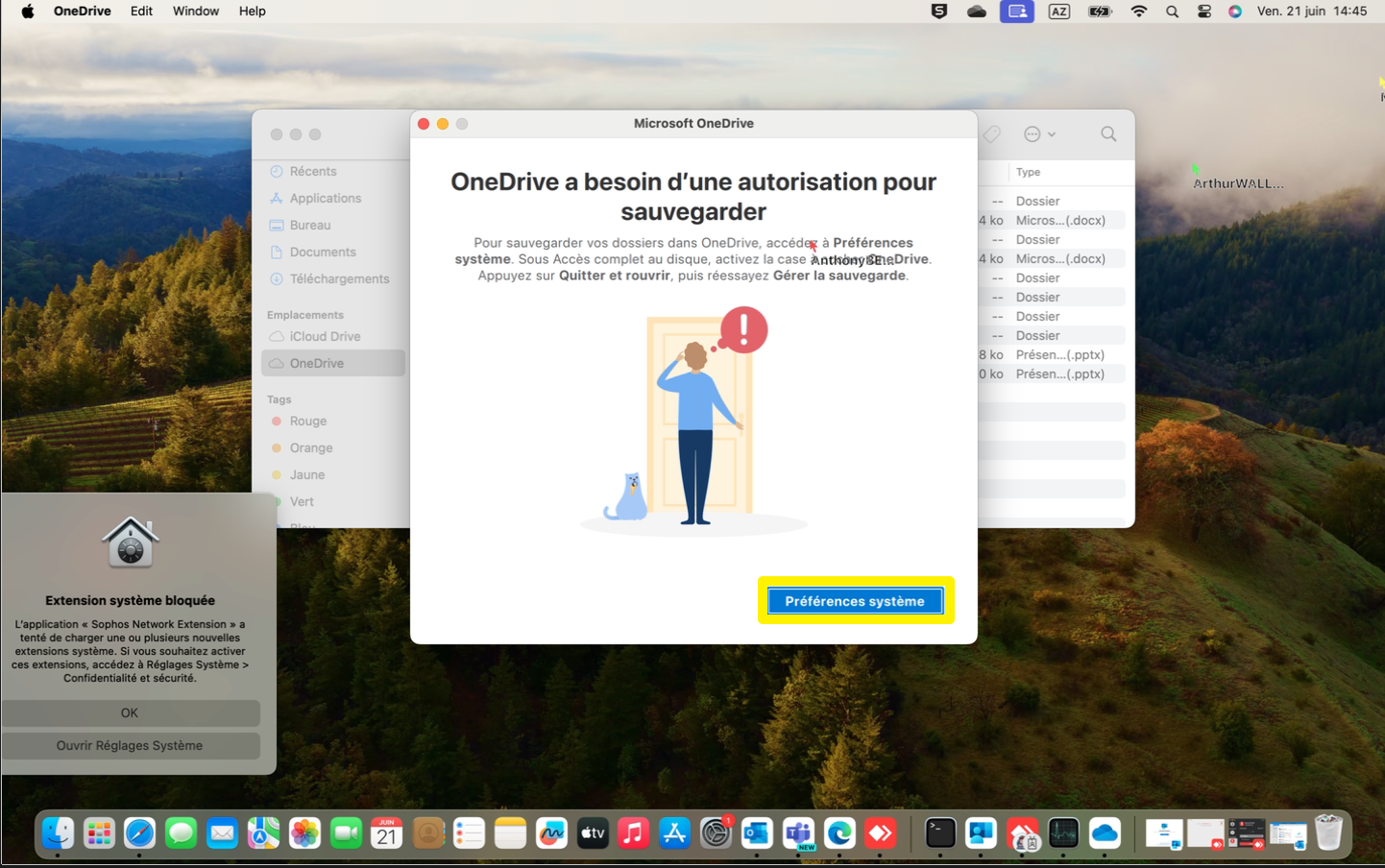Open Terminal from the Dock
1385x868 pixels.
coord(940,833)
